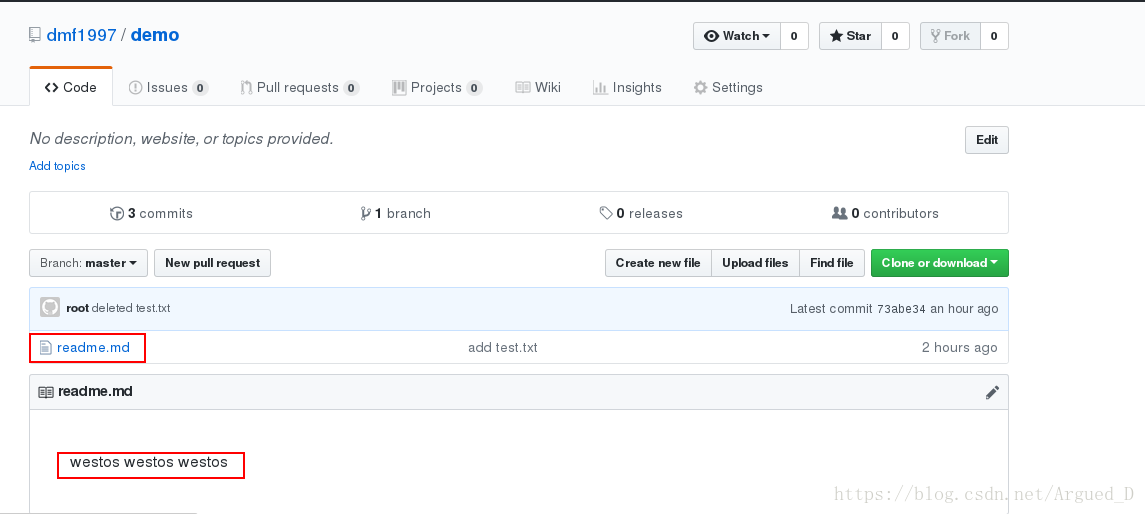Open the demo repository link
Viewport: 1145px width, 514px height.
(x=155, y=34)
